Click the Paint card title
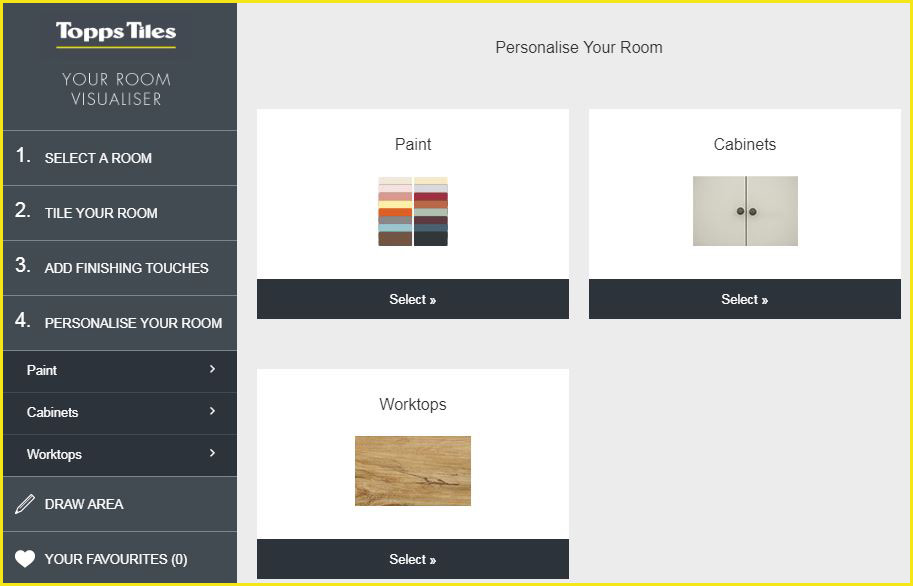The height and width of the screenshot is (586, 913). click(x=413, y=144)
